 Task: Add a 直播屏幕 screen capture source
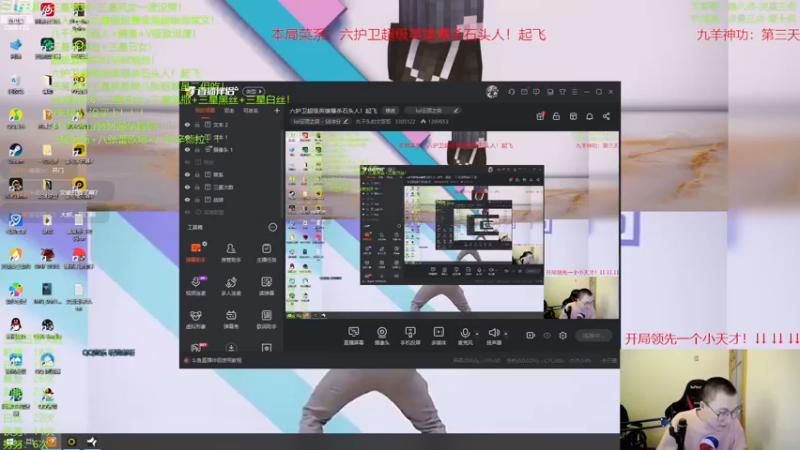click(x=354, y=336)
